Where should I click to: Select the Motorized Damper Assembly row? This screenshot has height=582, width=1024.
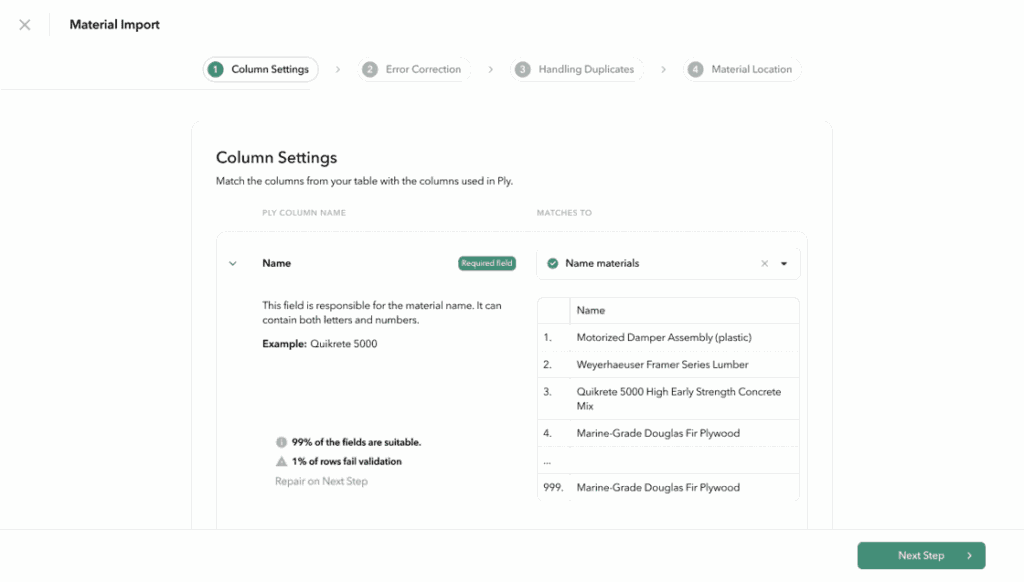(x=664, y=338)
